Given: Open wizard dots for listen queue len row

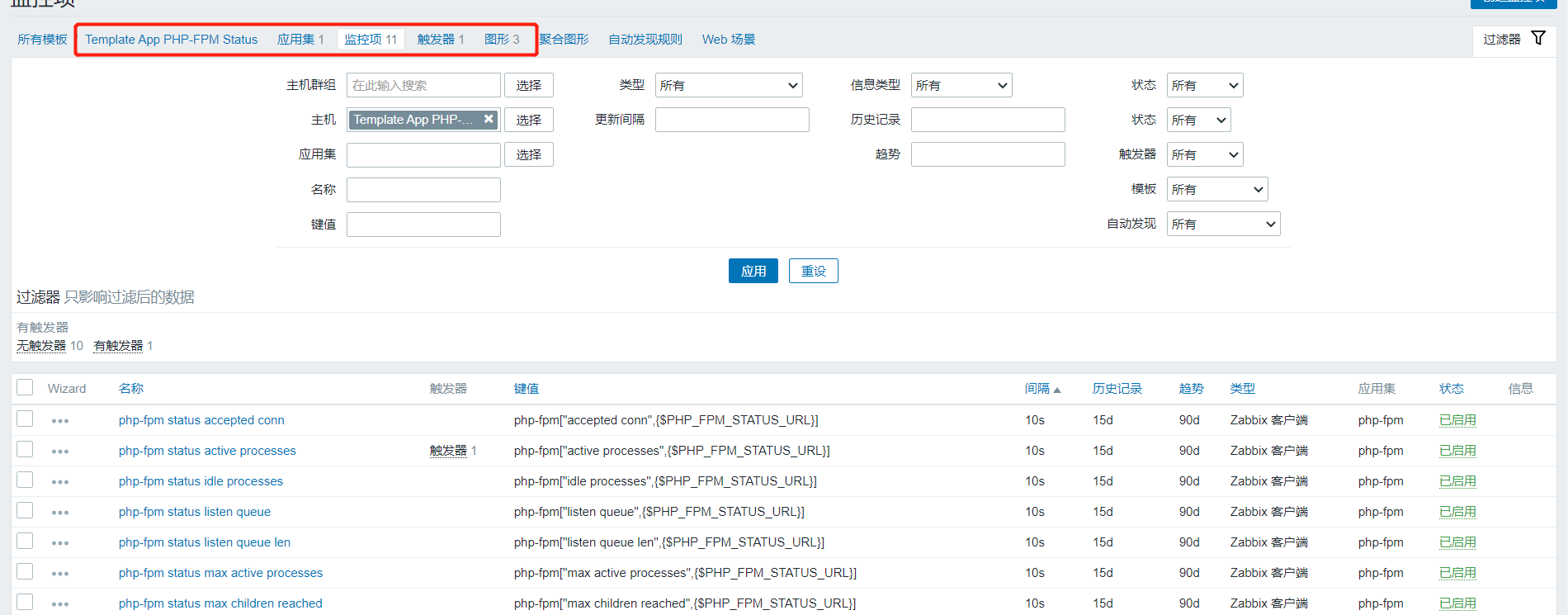Looking at the screenshot, I should coord(60,543).
